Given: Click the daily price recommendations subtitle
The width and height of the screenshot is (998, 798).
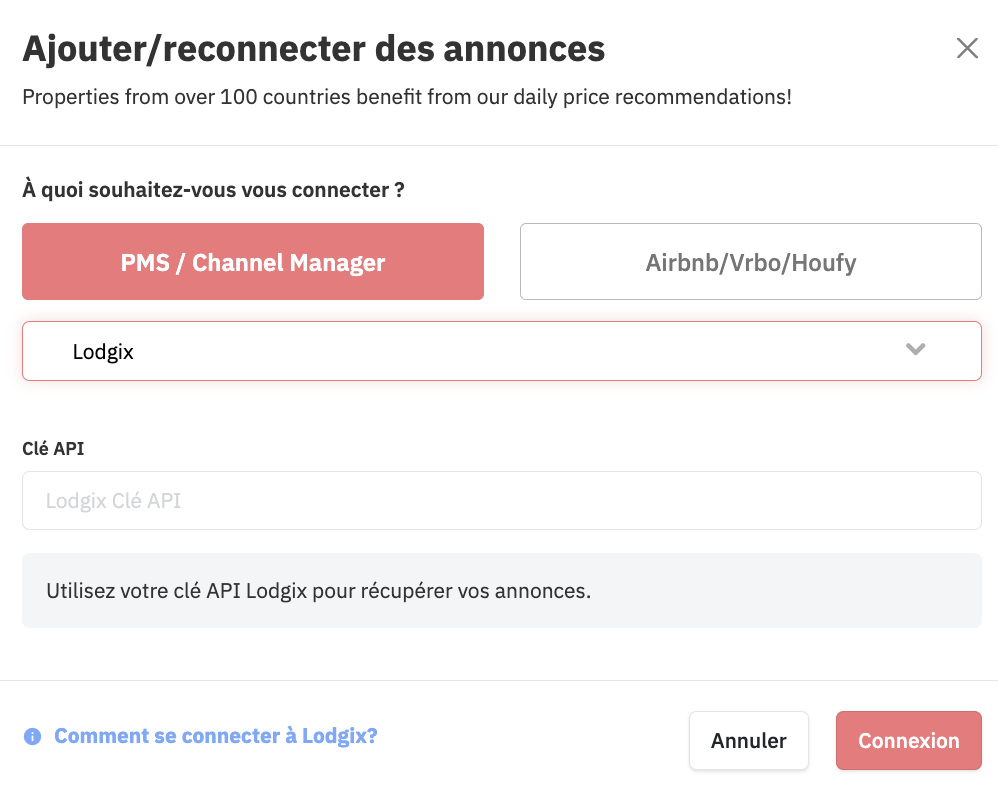Looking at the screenshot, I should [x=407, y=97].
